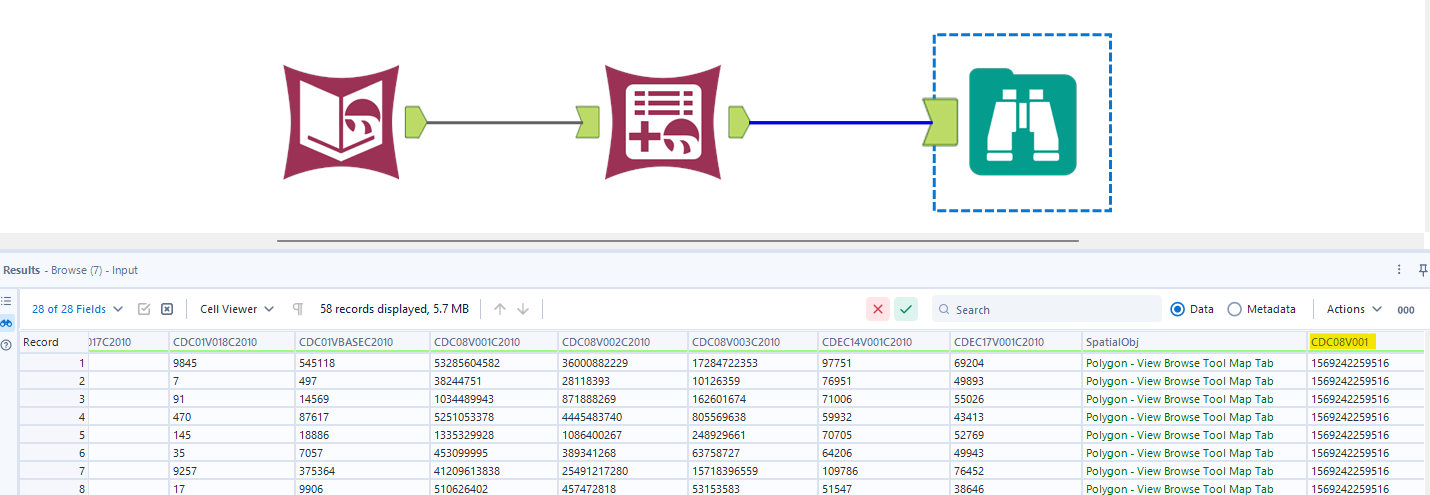Click the binoculars icon in Results sidebar
The height and width of the screenshot is (495, 1430).
[7, 322]
